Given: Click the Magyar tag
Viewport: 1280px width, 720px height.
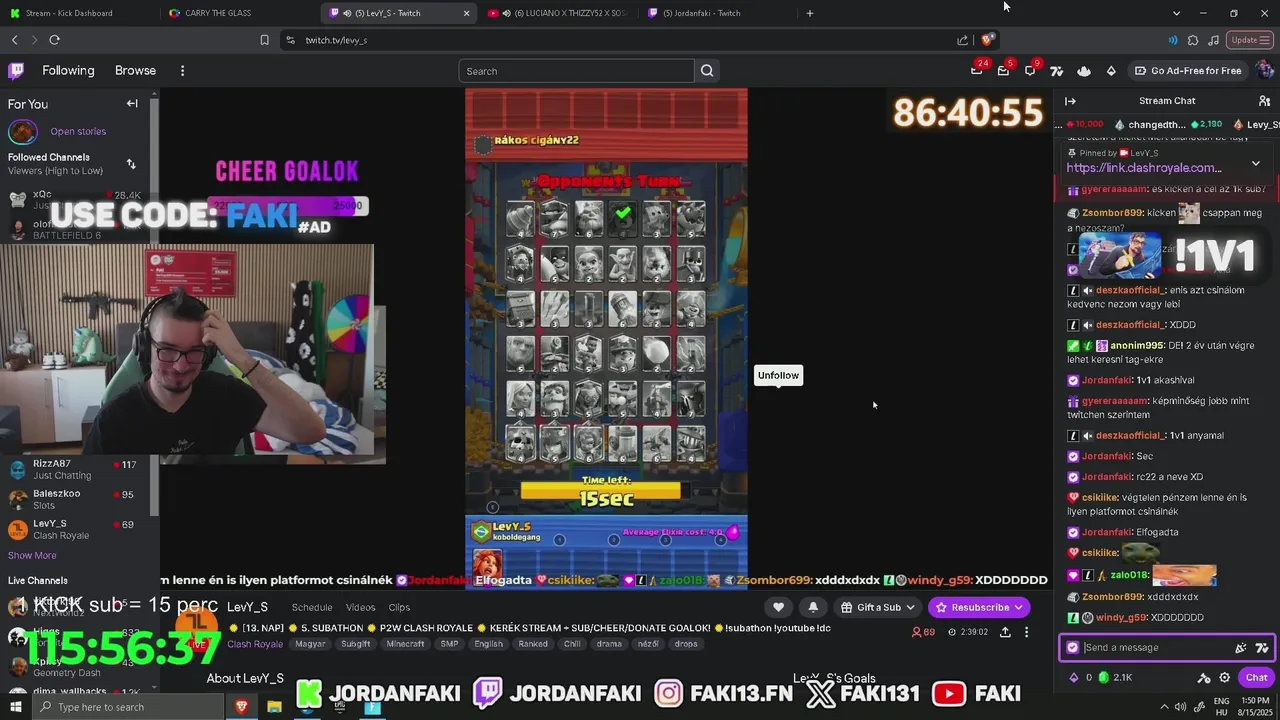Looking at the screenshot, I should (x=310, y=644).
